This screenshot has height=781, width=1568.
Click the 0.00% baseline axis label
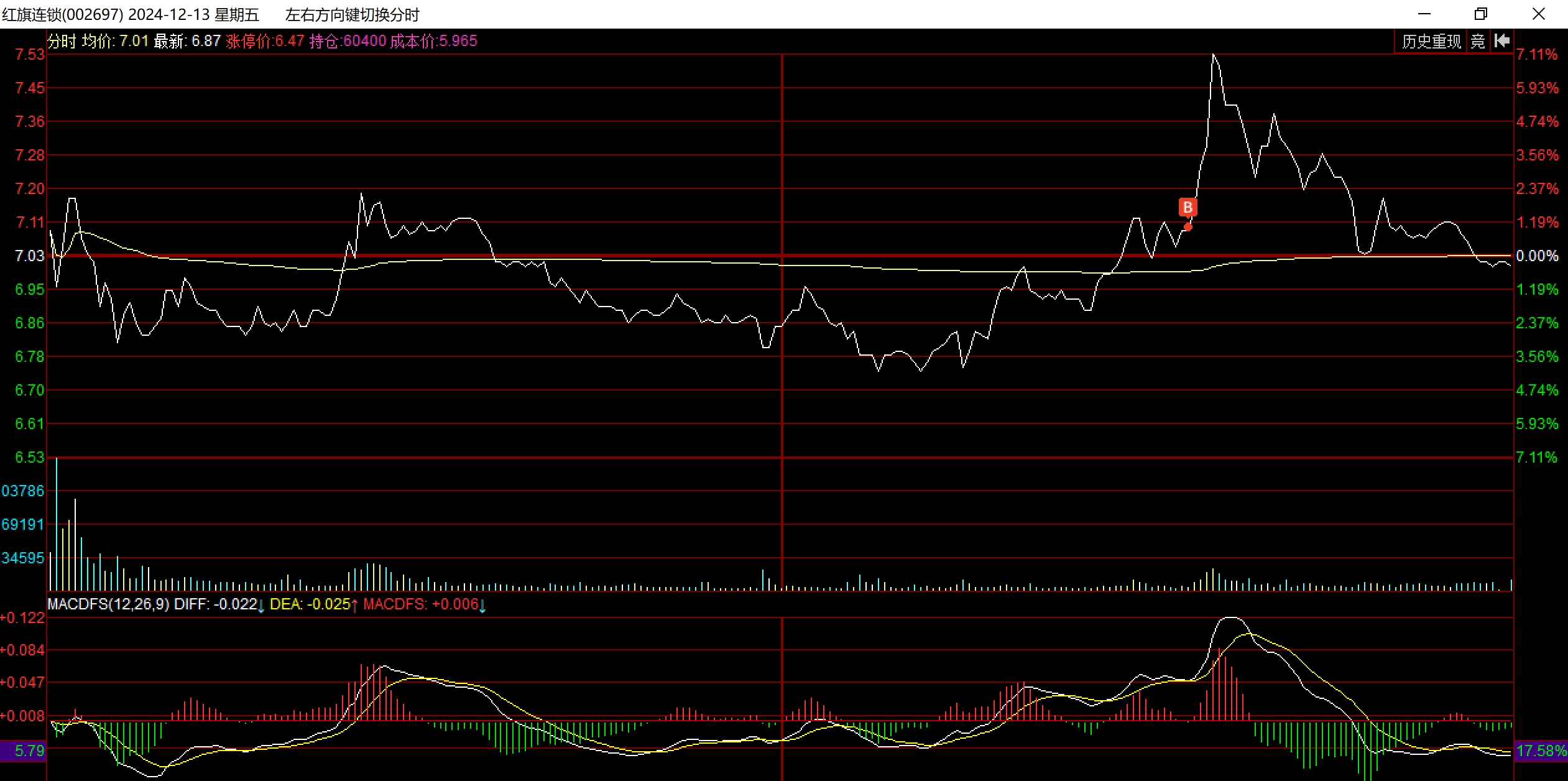coord(1537,256)
